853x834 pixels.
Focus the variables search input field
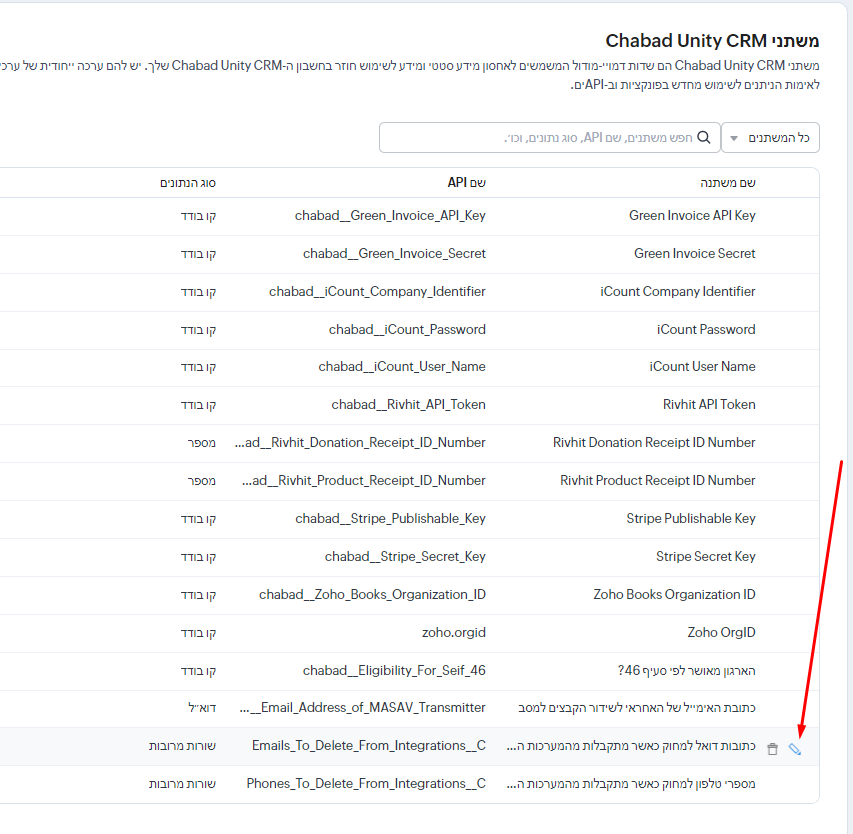point(549,138)
